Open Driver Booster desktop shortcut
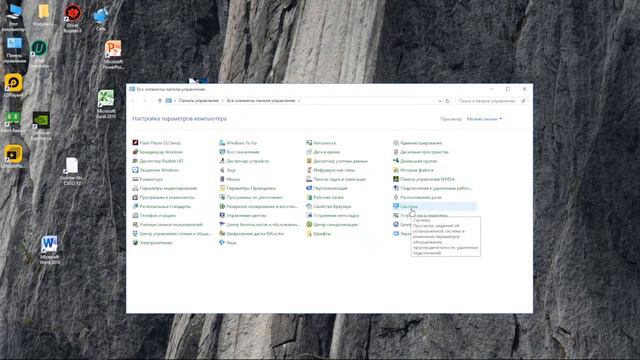The height and width of the screenshot is (360, 640). coord(73,18)
